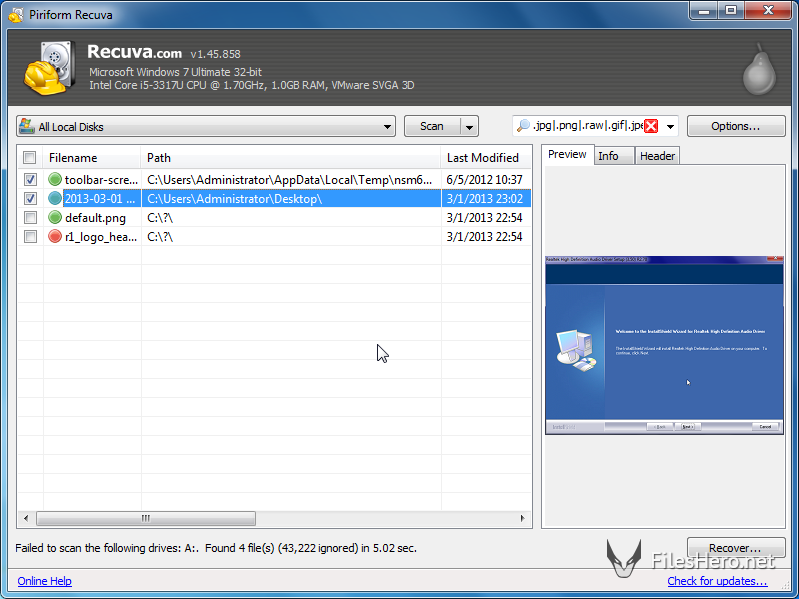Select the r1_logo_hea... filename
The width and height of the screenshot is (799, 599).
pos(100,237)
